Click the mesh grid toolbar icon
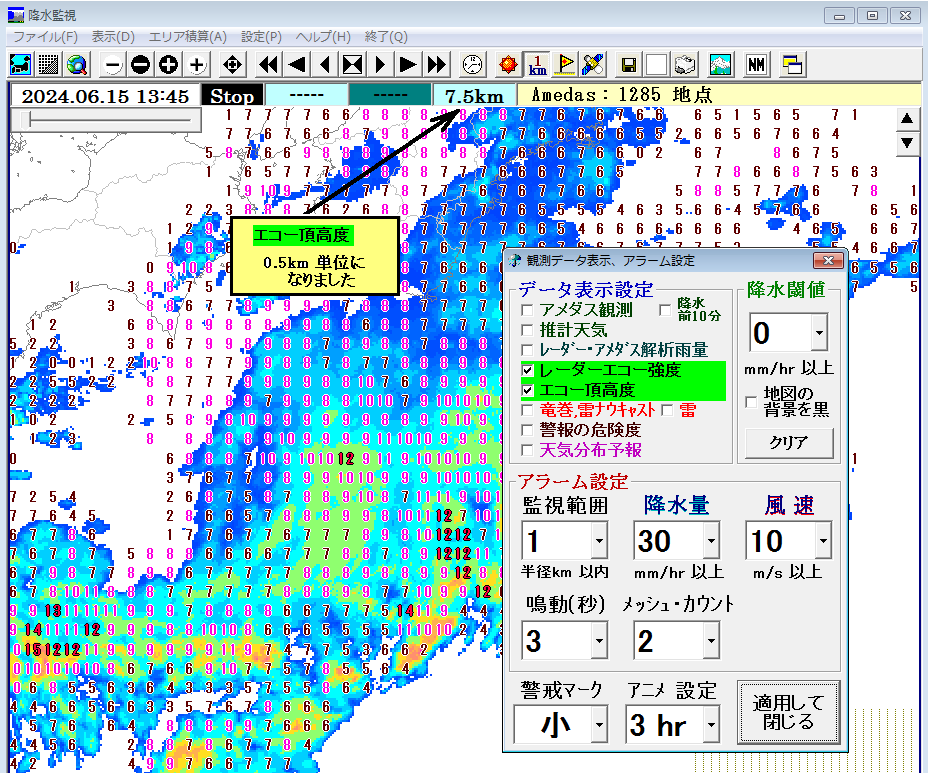928x773 pixels. point(49,65)
